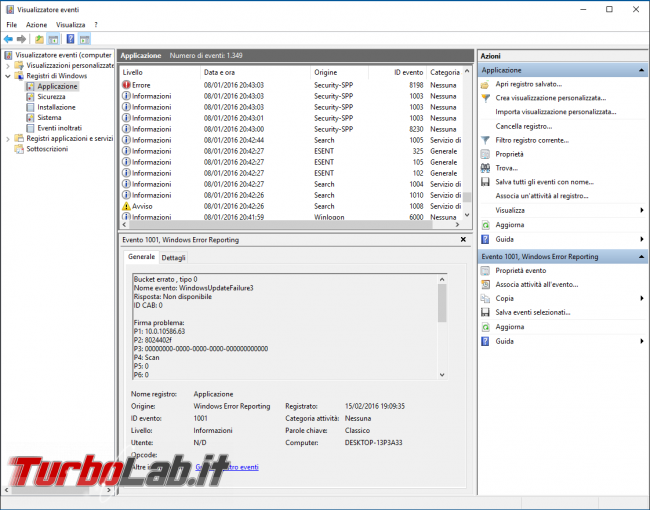Click the Proprietà evento icon
The height and width of the screenshot is (510, 650).
(485, 271)
